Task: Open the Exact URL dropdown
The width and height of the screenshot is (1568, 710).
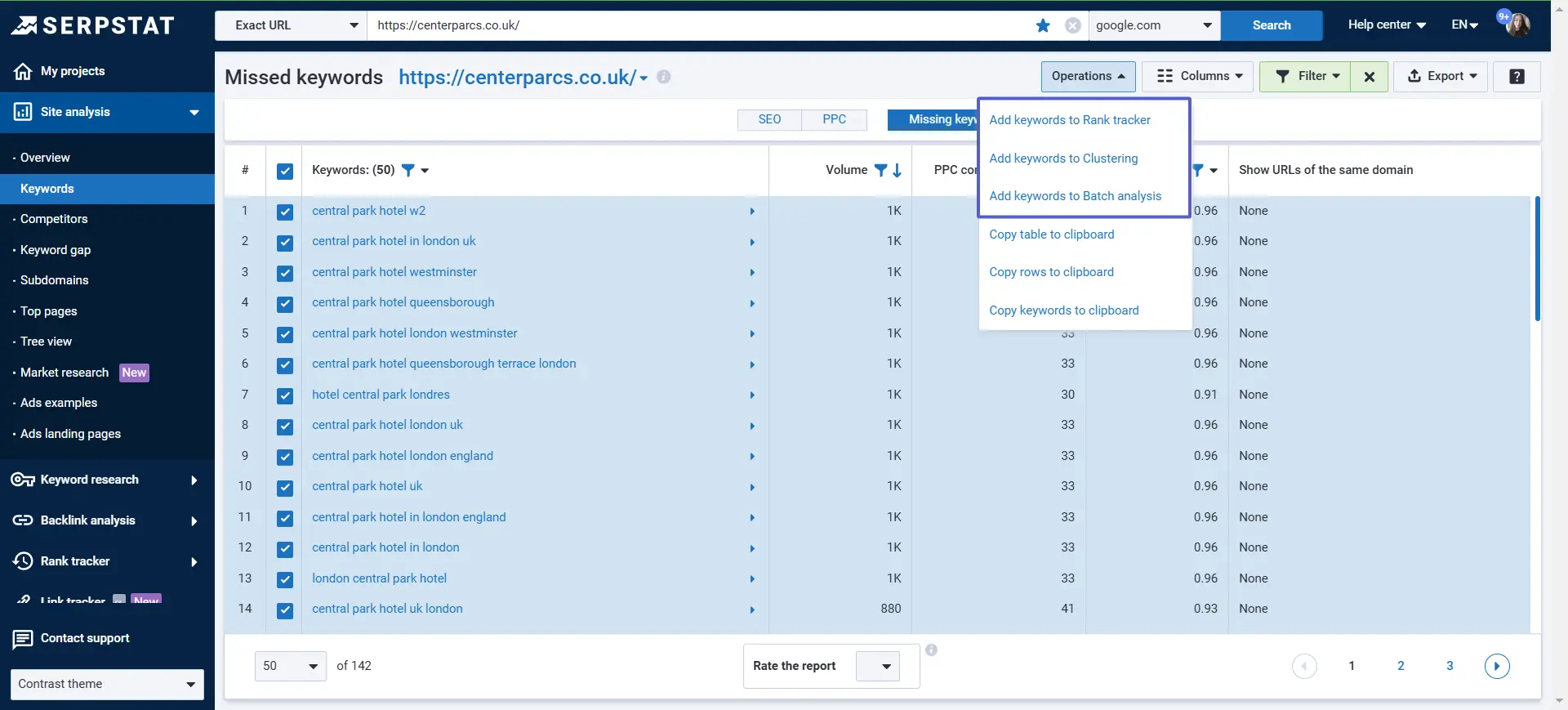Action: [x=291, y=25]
